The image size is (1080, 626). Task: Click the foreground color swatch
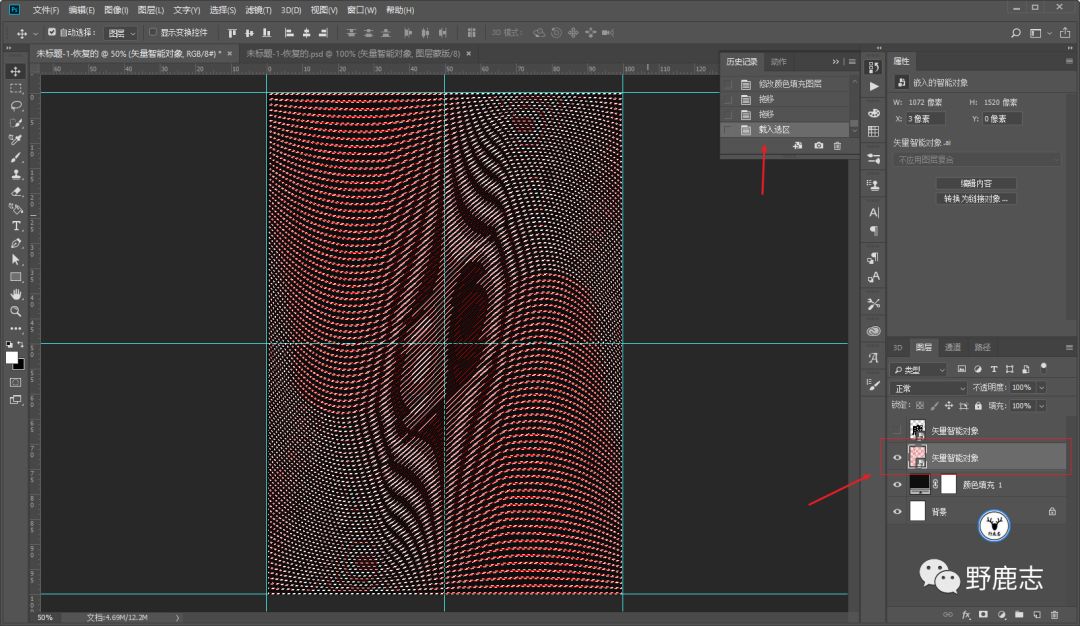[x=12, y=357]
